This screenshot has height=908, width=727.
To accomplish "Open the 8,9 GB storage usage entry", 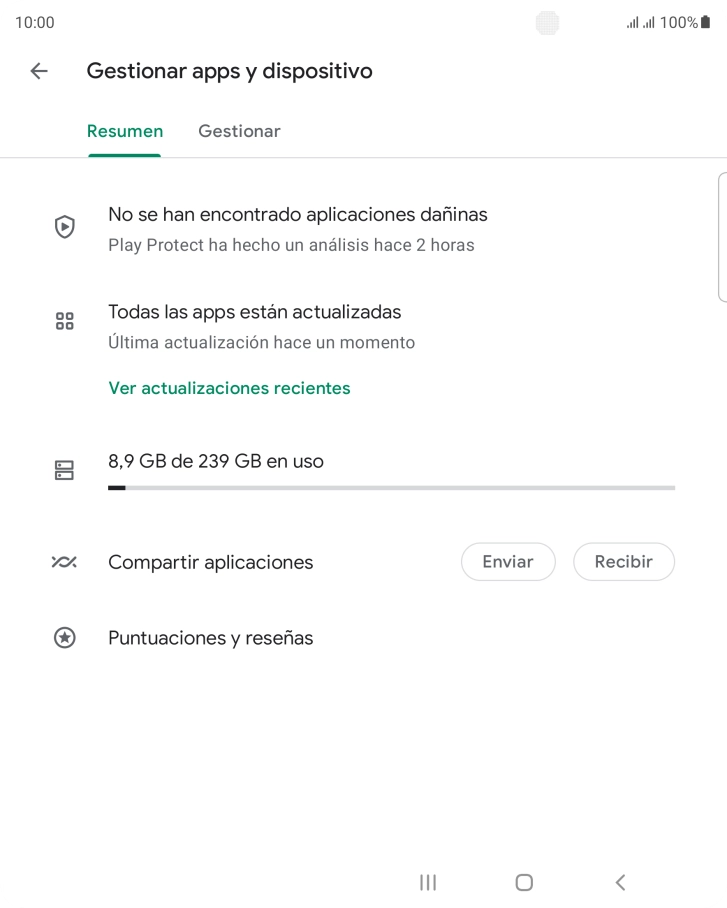I will coord(216,462).
